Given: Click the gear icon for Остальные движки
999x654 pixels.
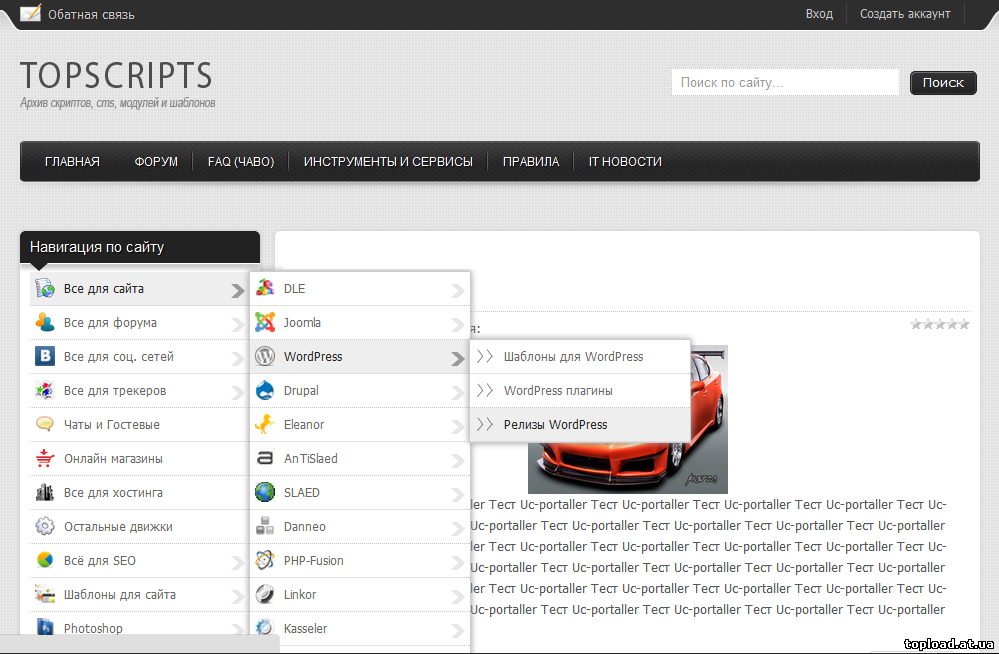Looking at the screenshot, I should (45, 526).
